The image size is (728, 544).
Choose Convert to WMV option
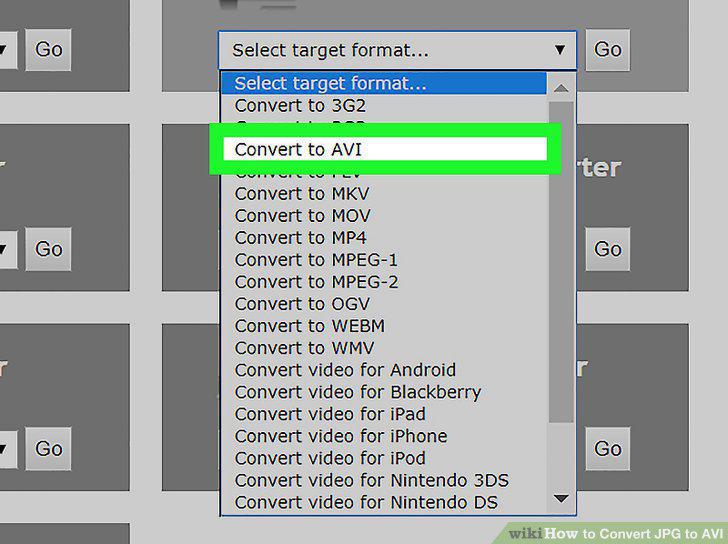point(385,348)
